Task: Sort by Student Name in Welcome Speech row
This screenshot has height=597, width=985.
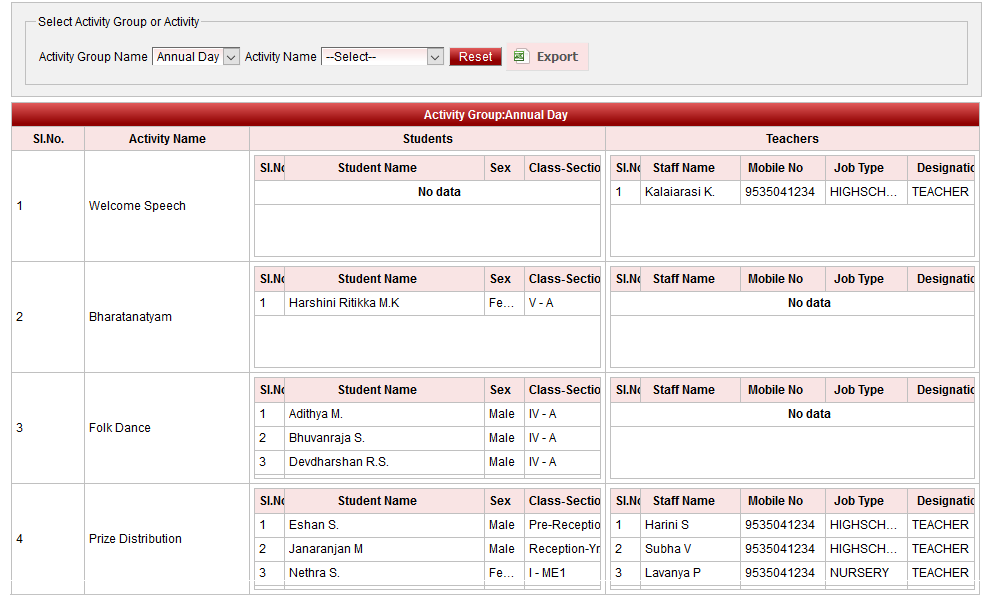Action: click(x=377, y=168)
